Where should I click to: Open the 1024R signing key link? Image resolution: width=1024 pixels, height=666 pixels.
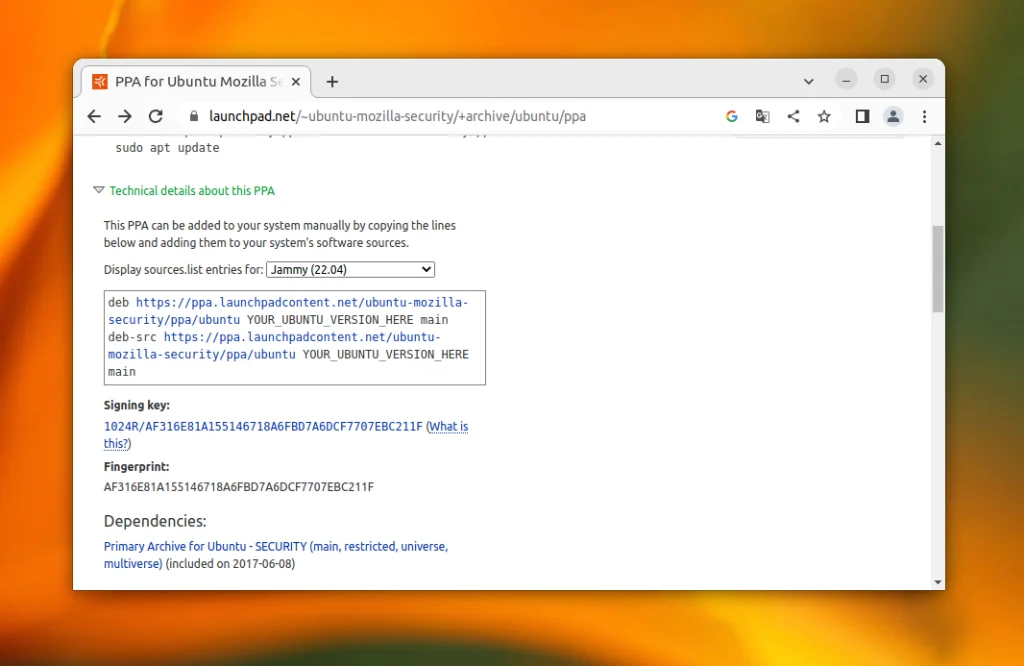point(263,426)
